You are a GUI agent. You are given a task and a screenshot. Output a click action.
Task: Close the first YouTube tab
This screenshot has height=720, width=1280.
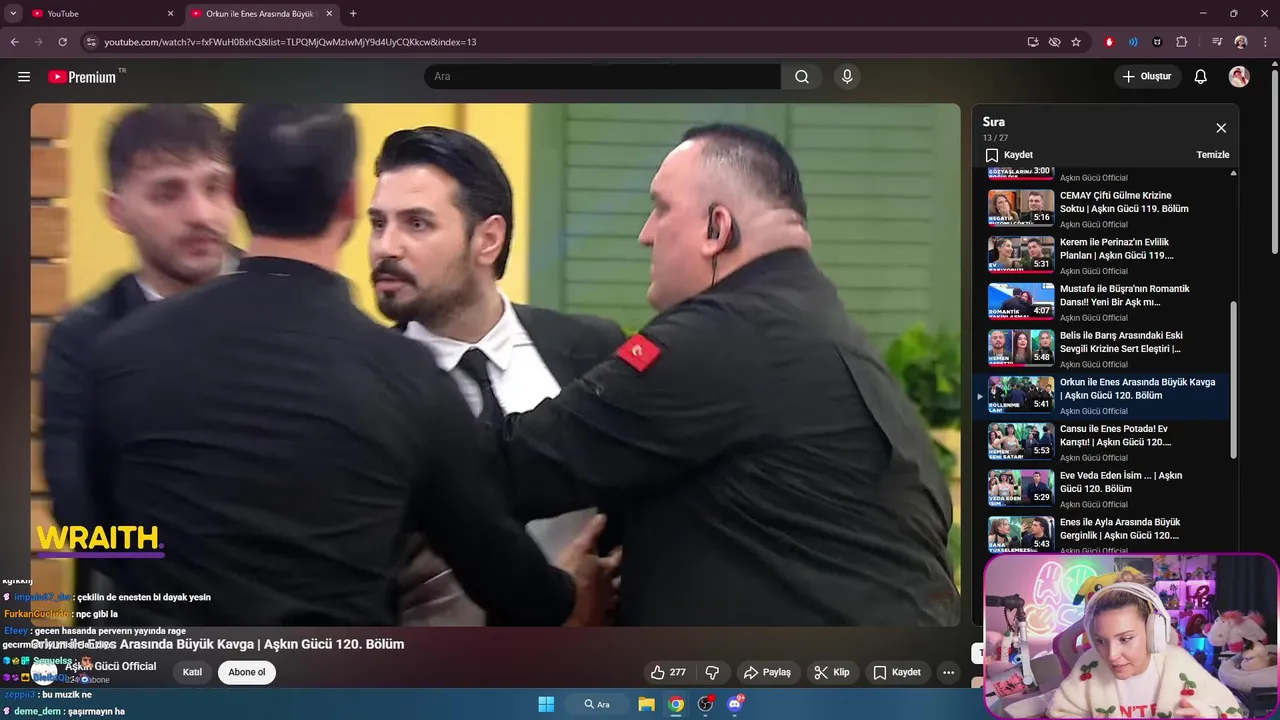(170, 14)
